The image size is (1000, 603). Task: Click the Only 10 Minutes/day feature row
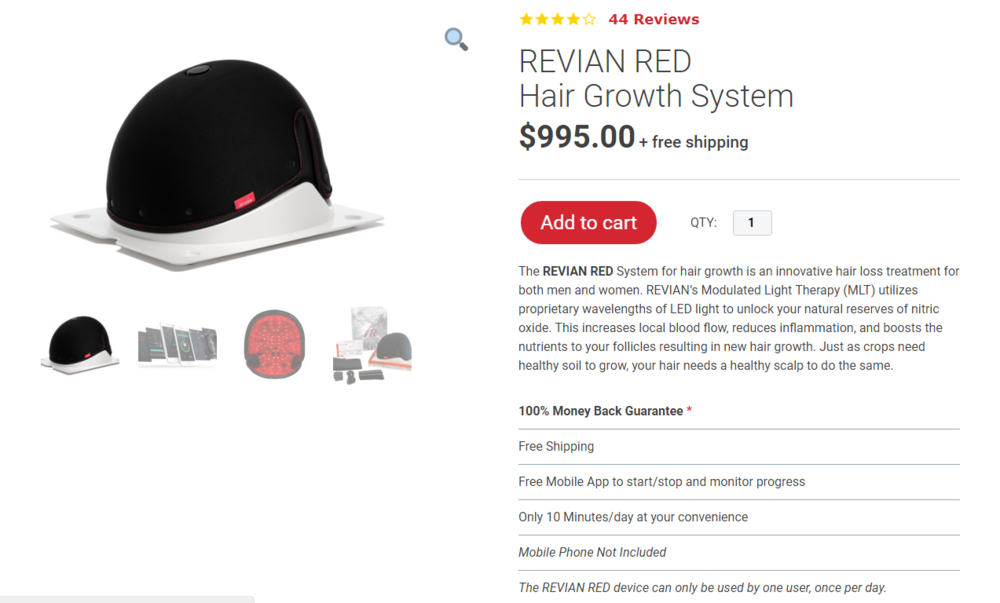632,517
